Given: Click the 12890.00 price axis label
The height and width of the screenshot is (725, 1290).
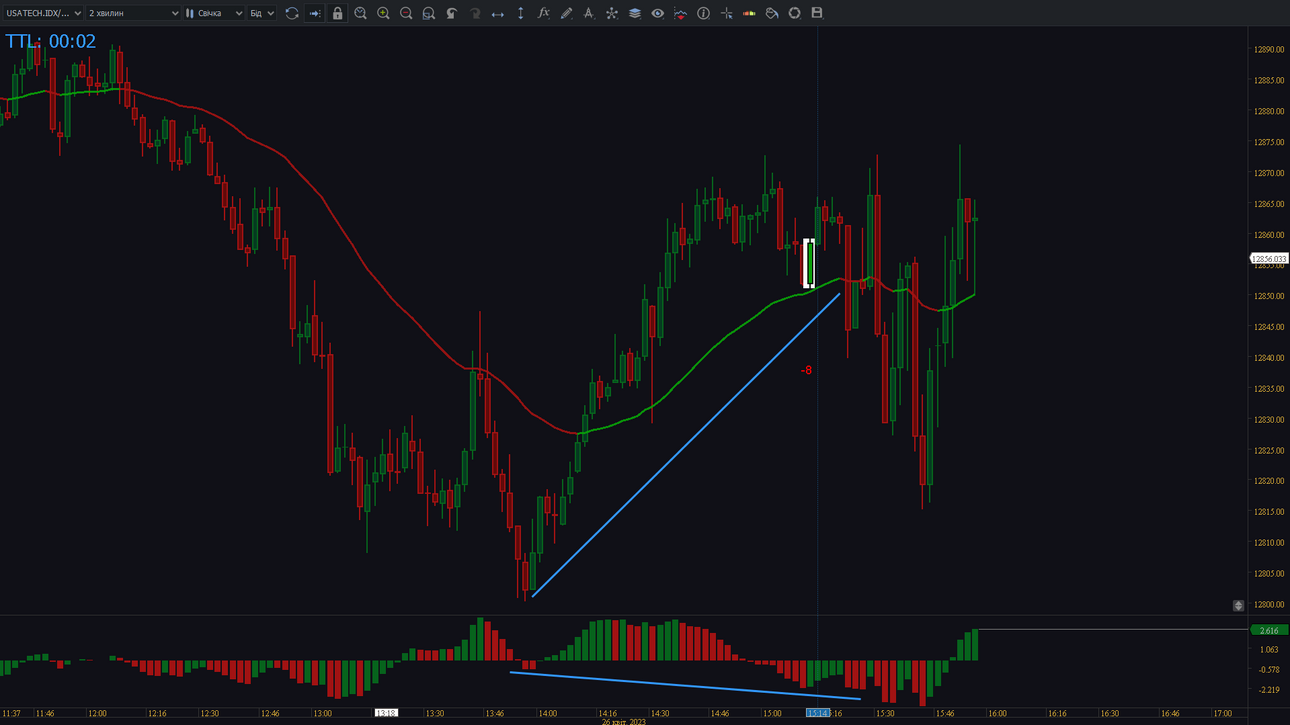Looking at the screenshot, I should point(1269,50).
